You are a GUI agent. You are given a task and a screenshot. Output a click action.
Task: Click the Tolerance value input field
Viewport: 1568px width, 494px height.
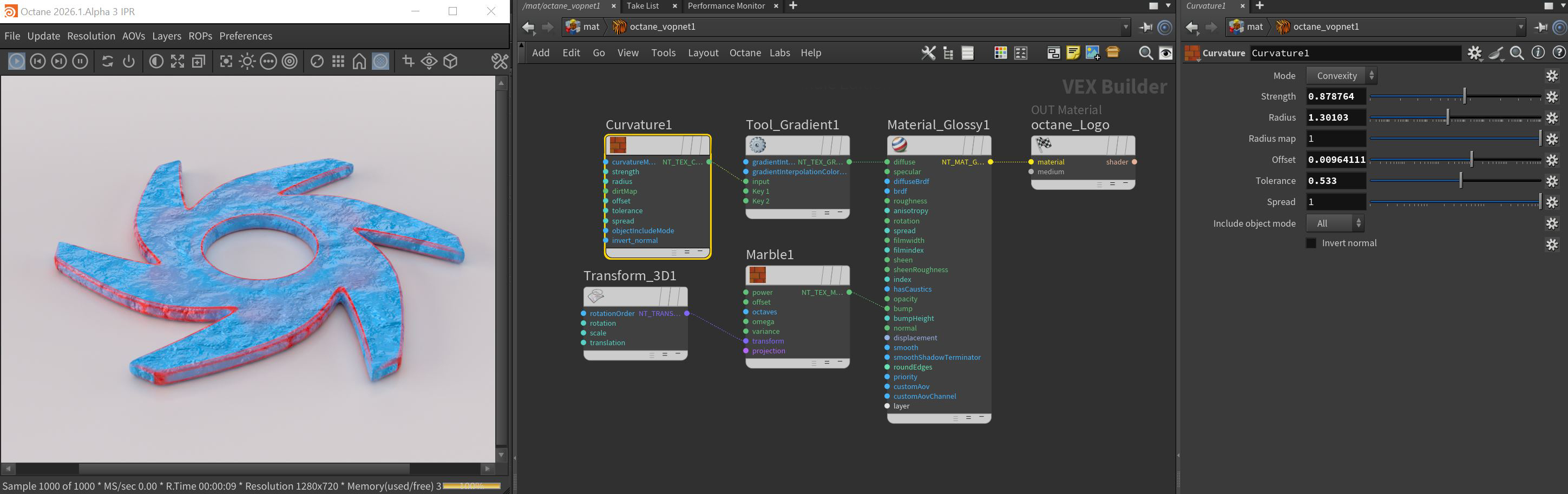pos(1335,181)
